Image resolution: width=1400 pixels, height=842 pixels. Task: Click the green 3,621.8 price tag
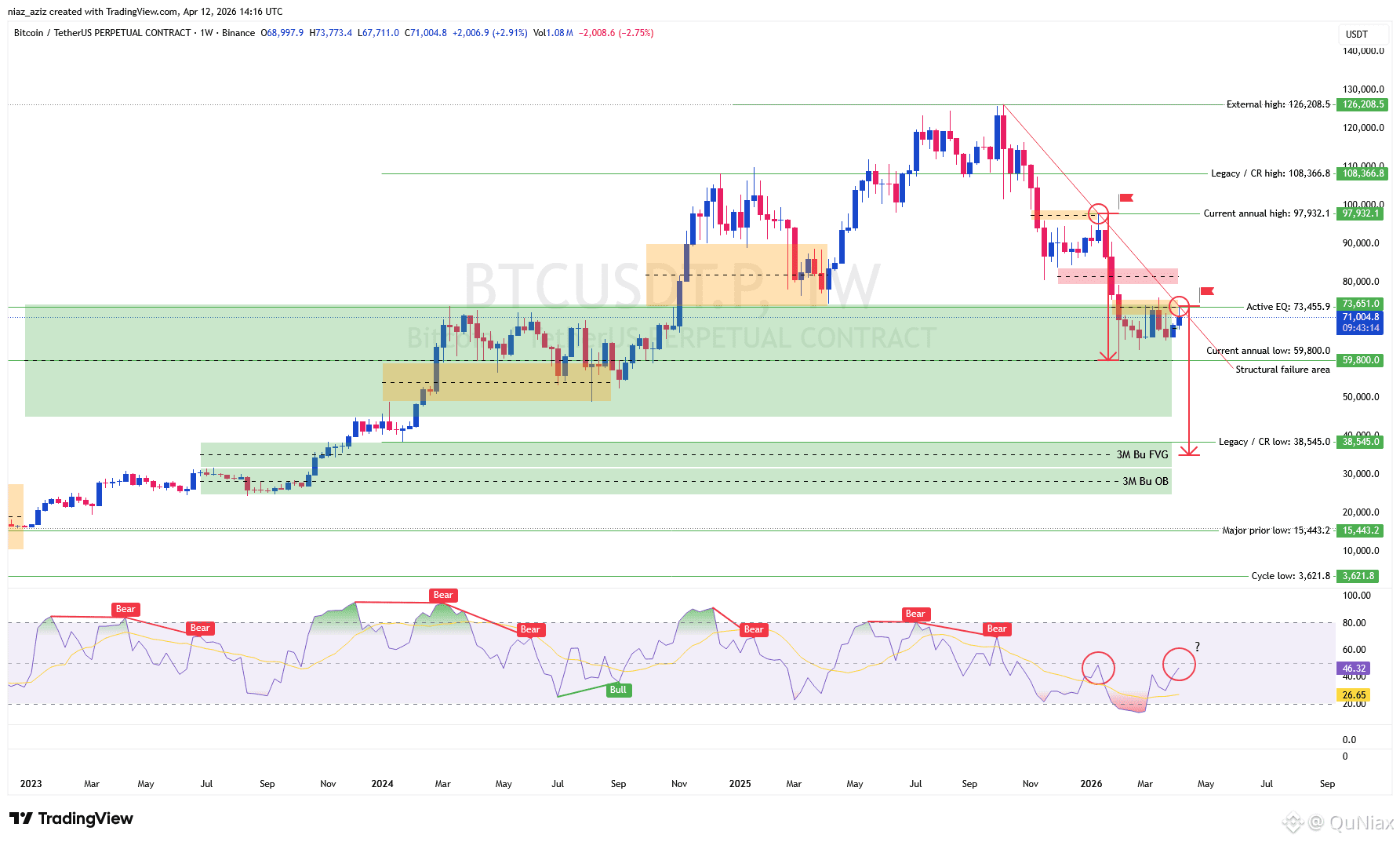pyautogui.click(x=1358, y=576)
